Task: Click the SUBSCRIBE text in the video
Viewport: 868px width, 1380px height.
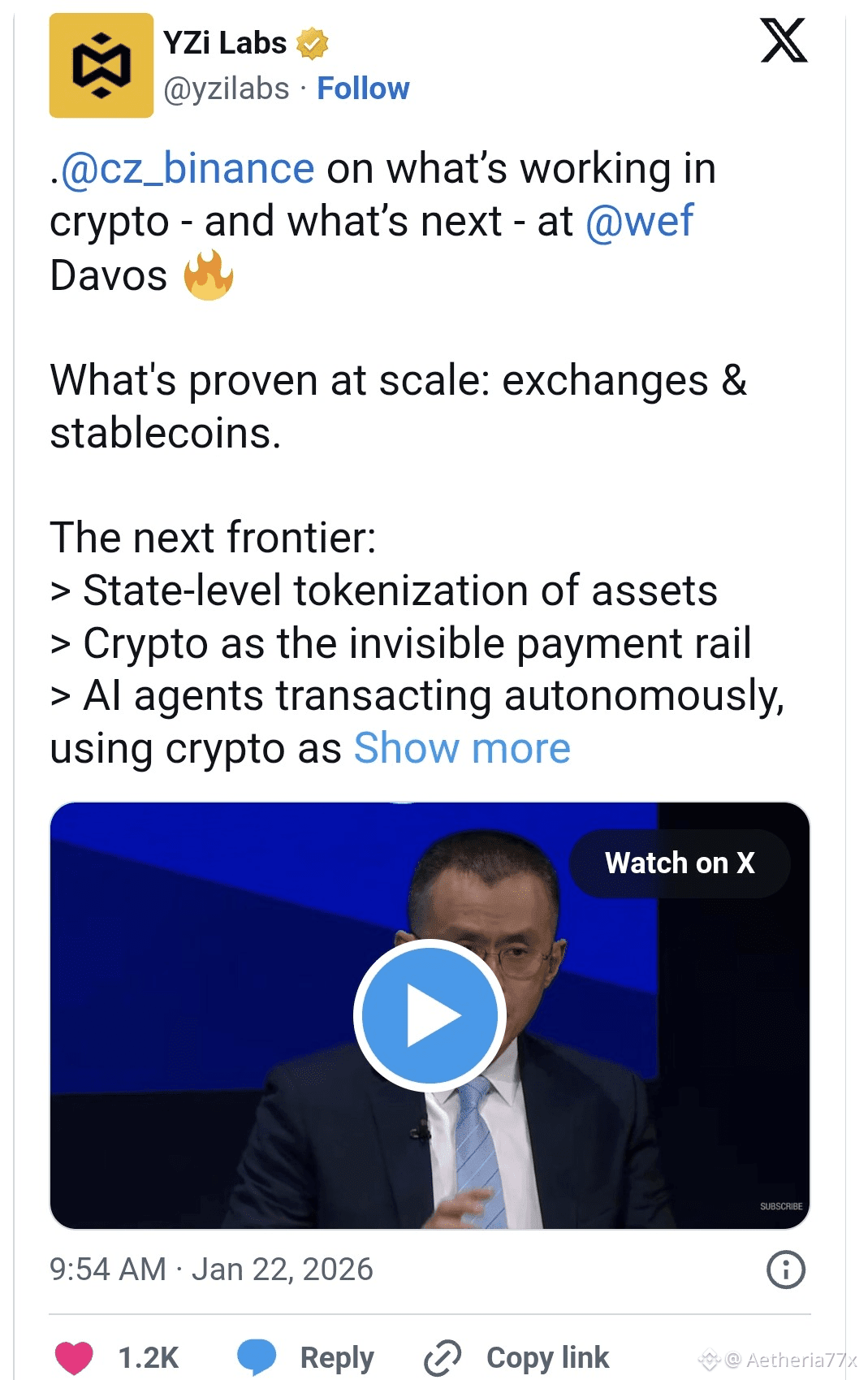Action: coord(780,1206)
